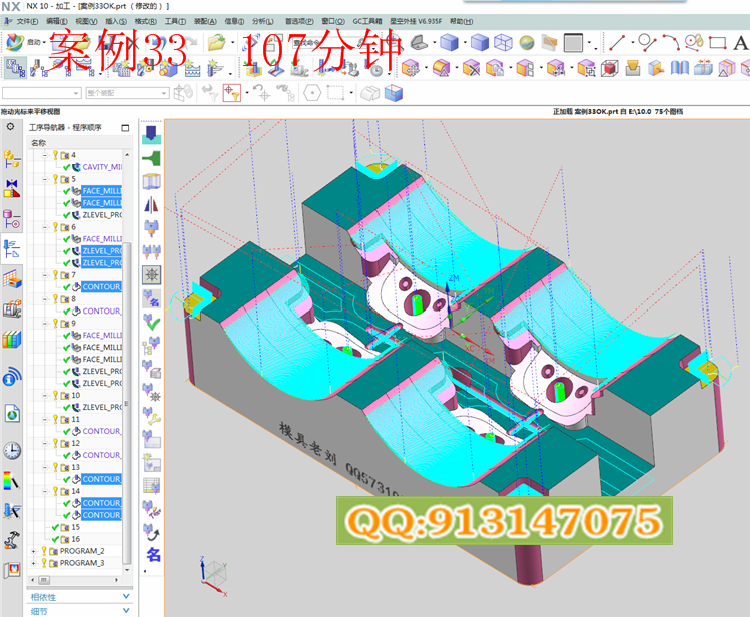This screenshot has width=750, height=617.
Task: Open the empty selection filter dropdown
Action: (x=41, y=93)
